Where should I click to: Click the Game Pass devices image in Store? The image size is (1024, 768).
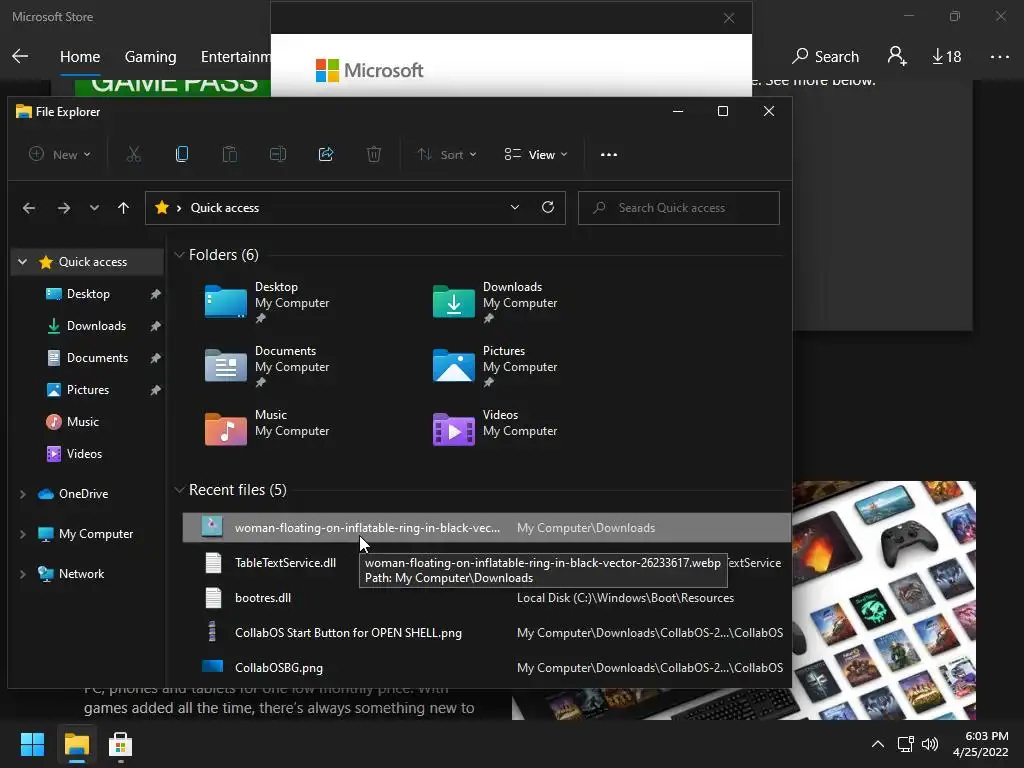884,600
